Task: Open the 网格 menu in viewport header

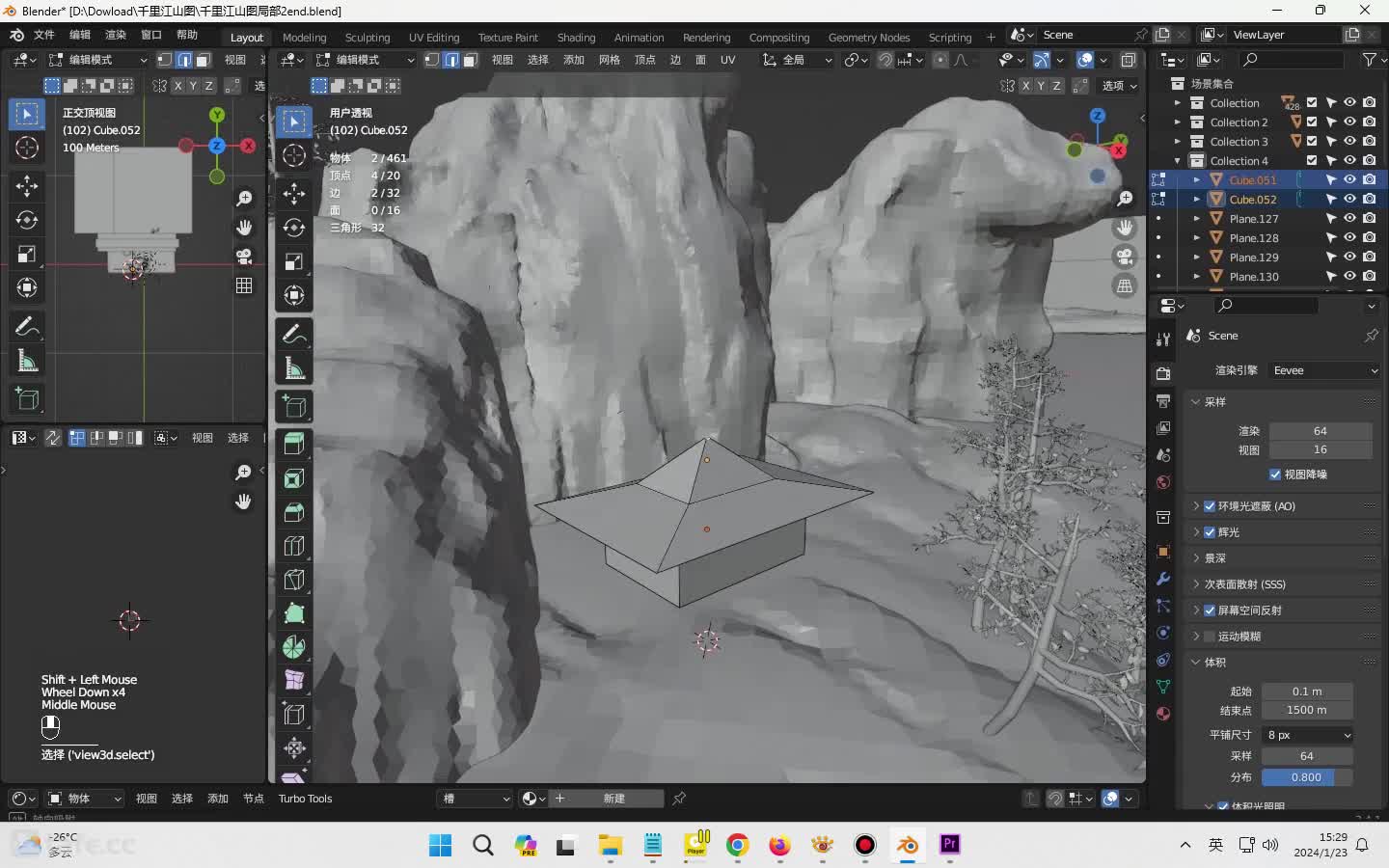Action: 609,60
